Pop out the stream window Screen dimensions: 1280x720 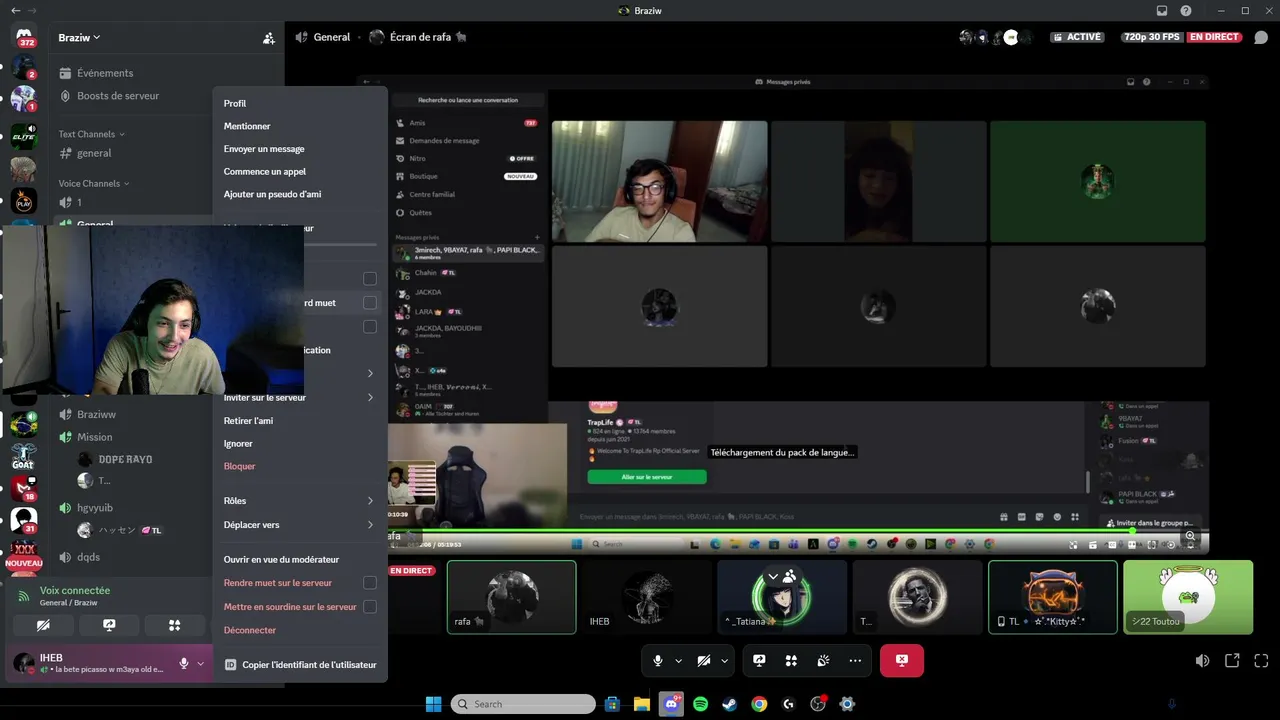click(1232, 661)
